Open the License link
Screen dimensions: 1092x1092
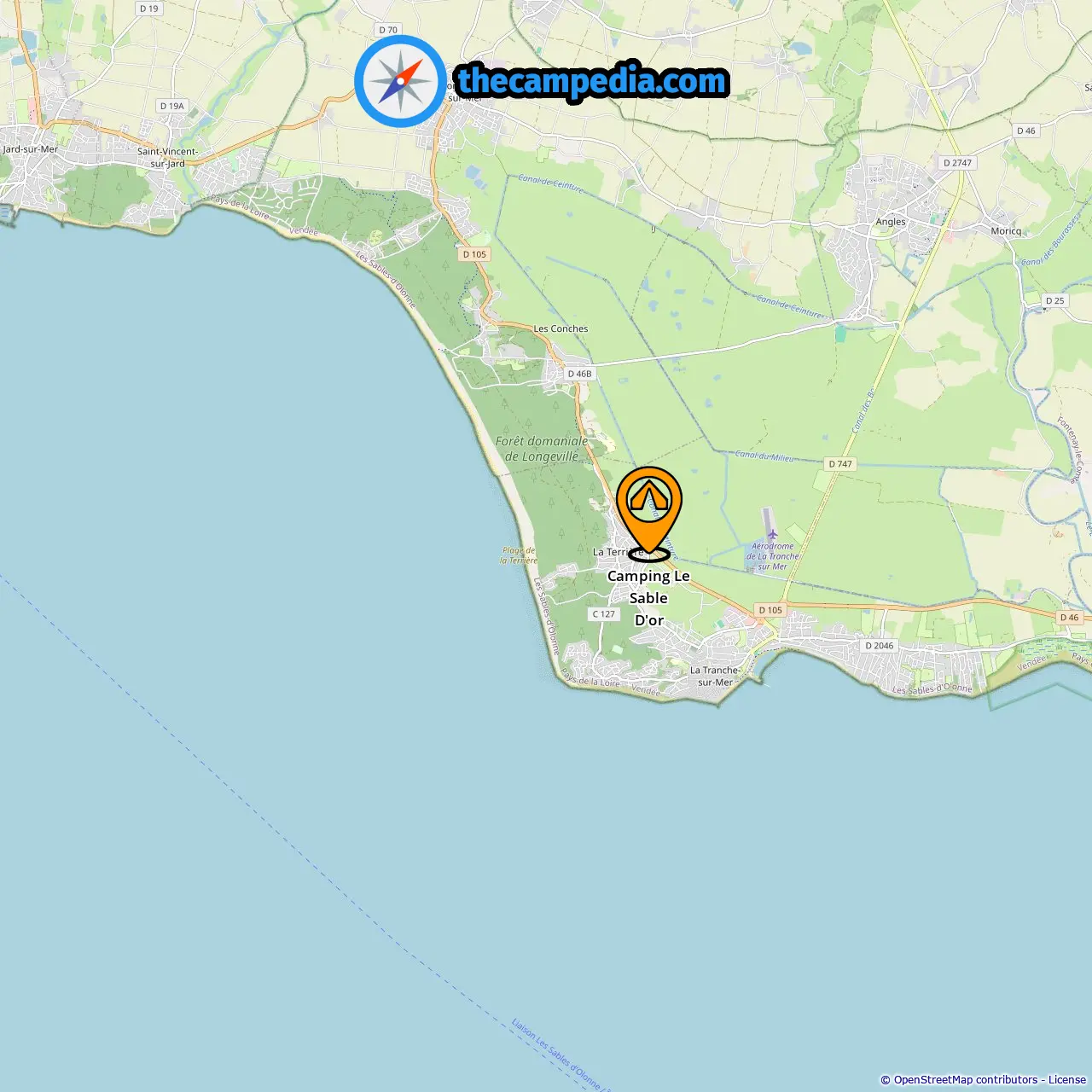tap(1067, 1079)
